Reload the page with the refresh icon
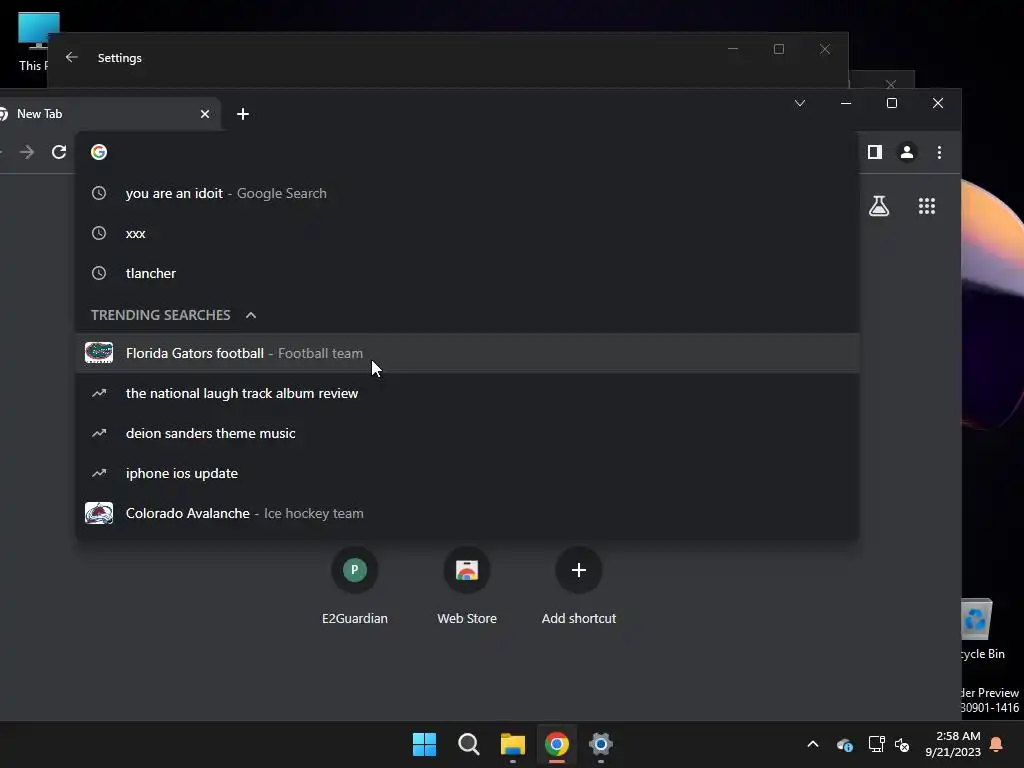The image size is (1024, 768). pos(59,152)
